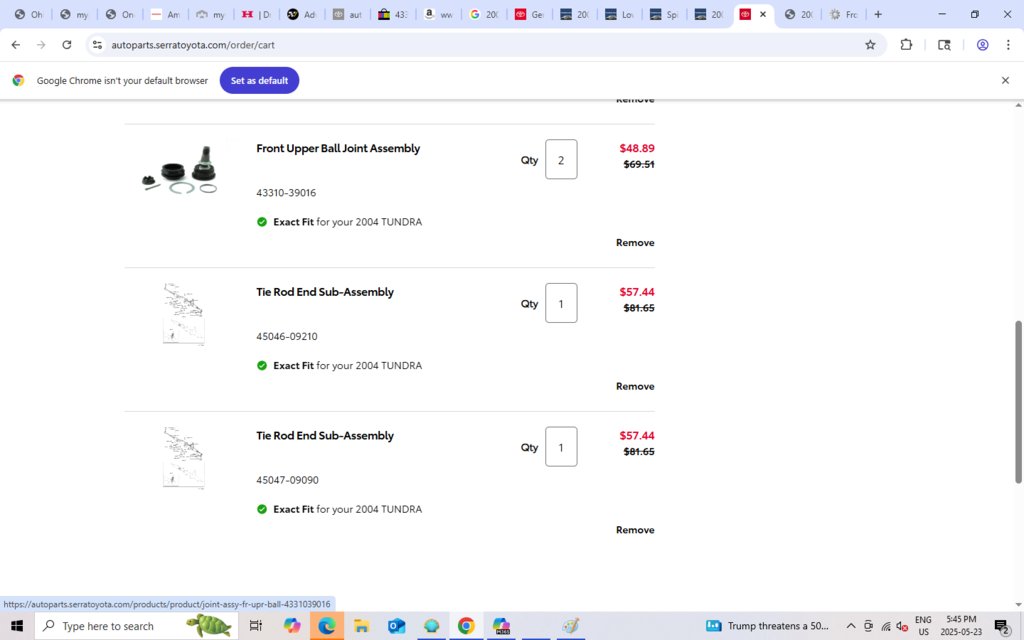View site information icon in address bar
The image size is (1024, 640).
[x=97, y=44]
